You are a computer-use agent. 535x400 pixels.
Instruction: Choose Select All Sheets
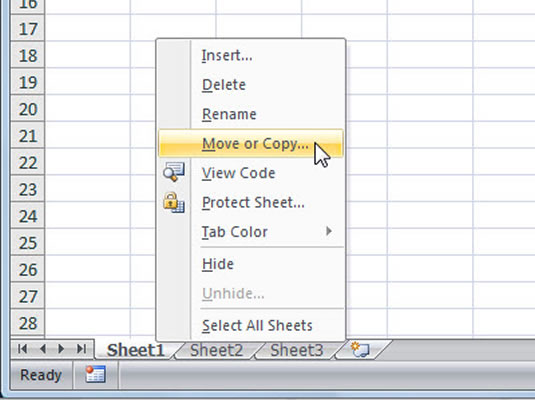251,325
